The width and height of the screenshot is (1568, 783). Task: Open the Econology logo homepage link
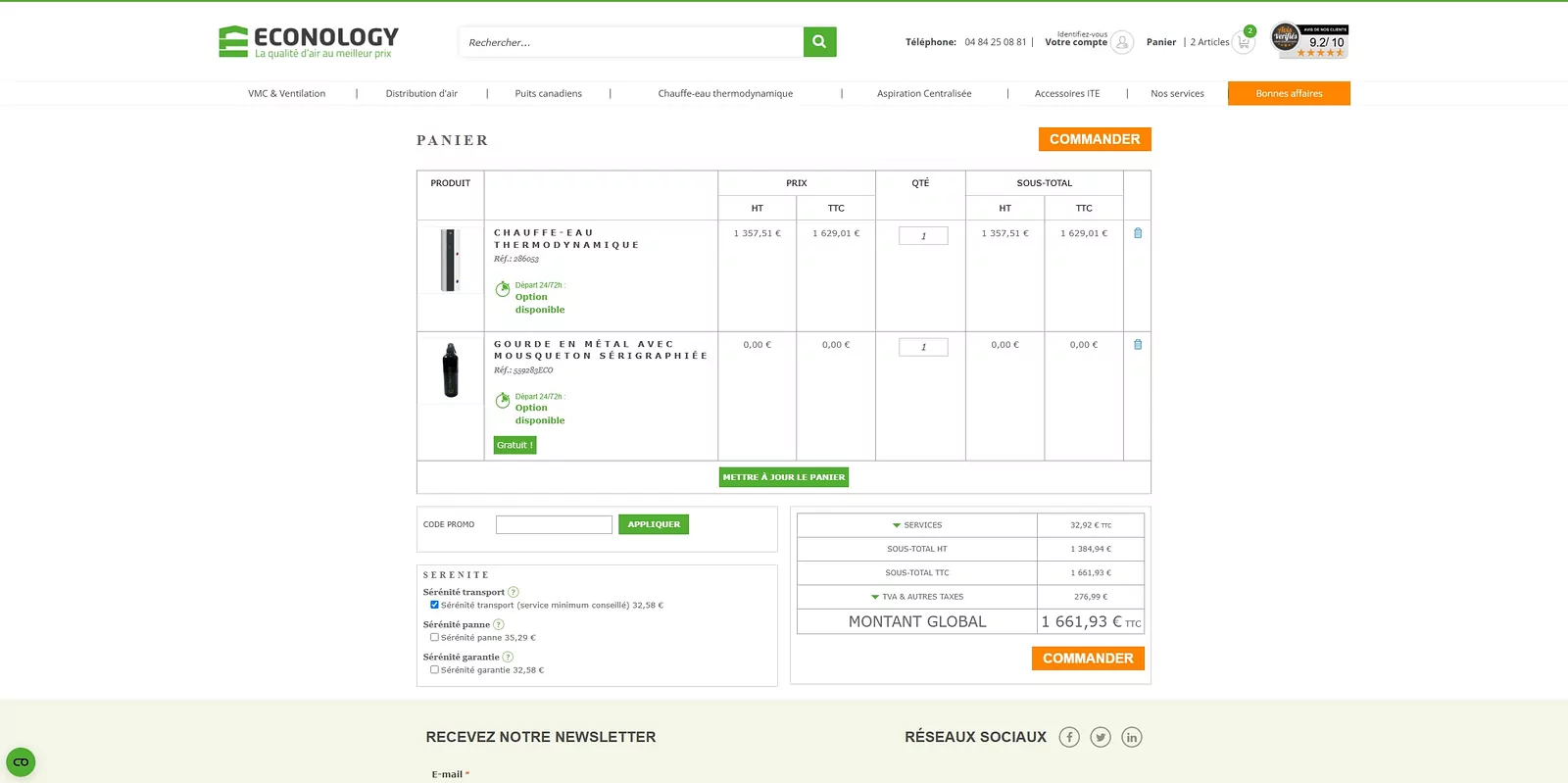coord(309,41)
